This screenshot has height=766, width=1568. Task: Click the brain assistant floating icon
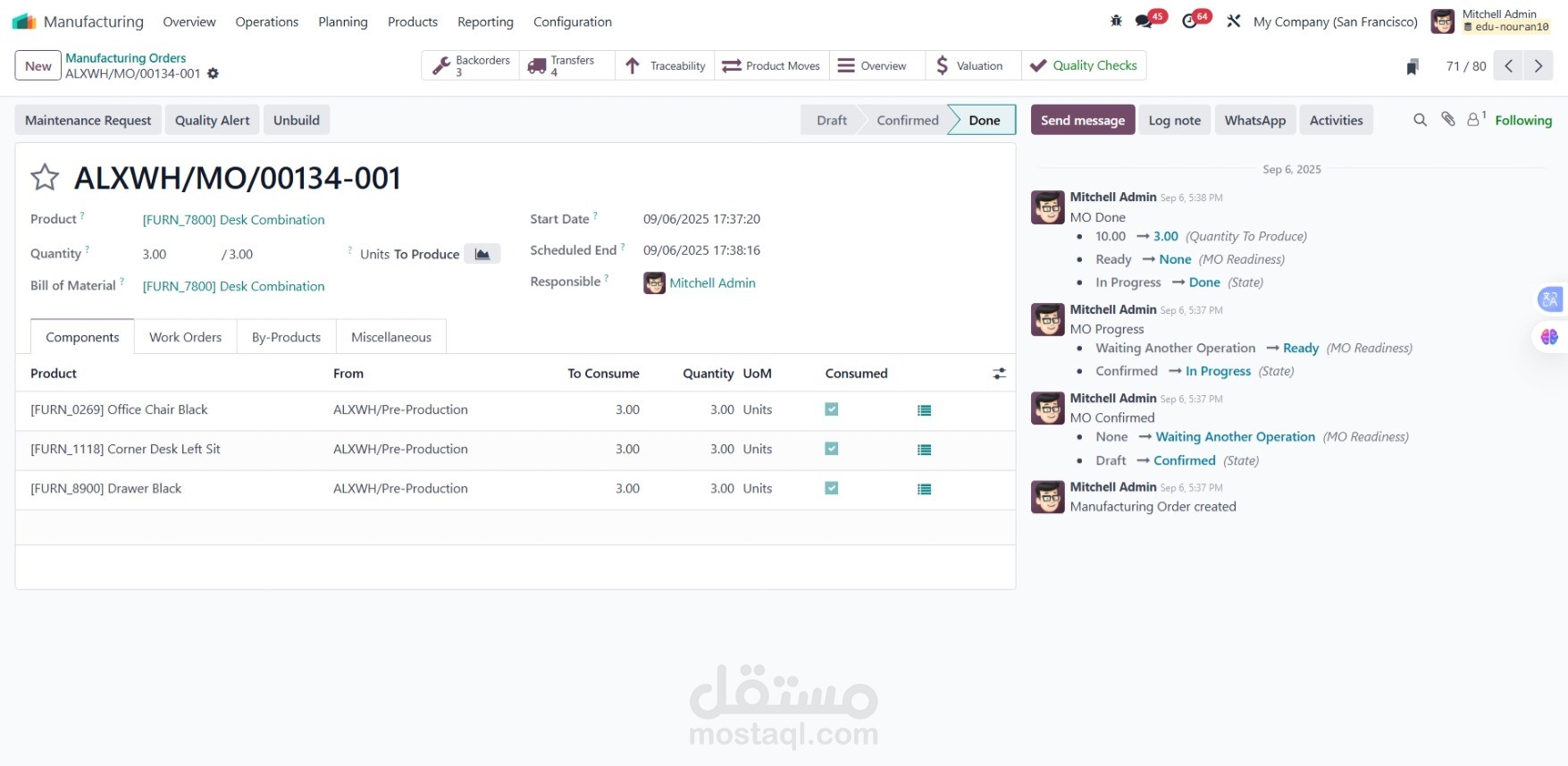coord(1550,337)
